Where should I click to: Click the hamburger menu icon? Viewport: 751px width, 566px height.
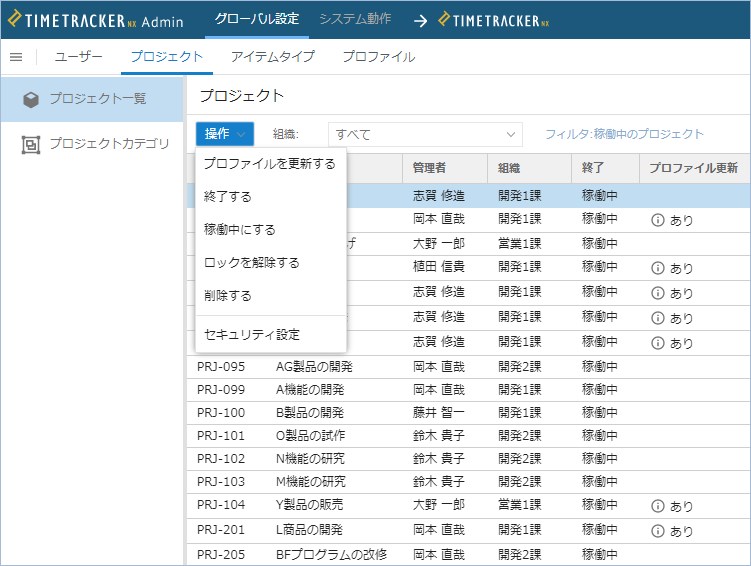16,57
